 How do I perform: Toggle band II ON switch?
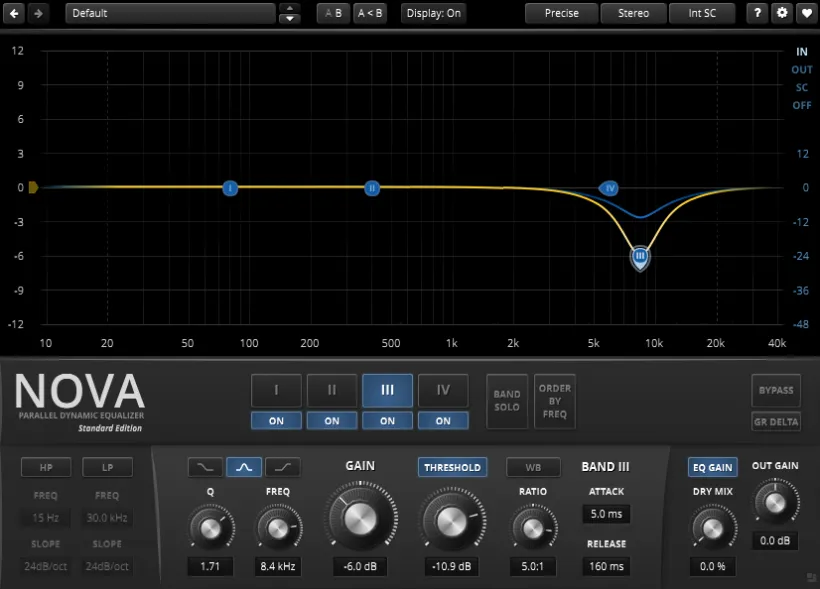tap(332, 421)
